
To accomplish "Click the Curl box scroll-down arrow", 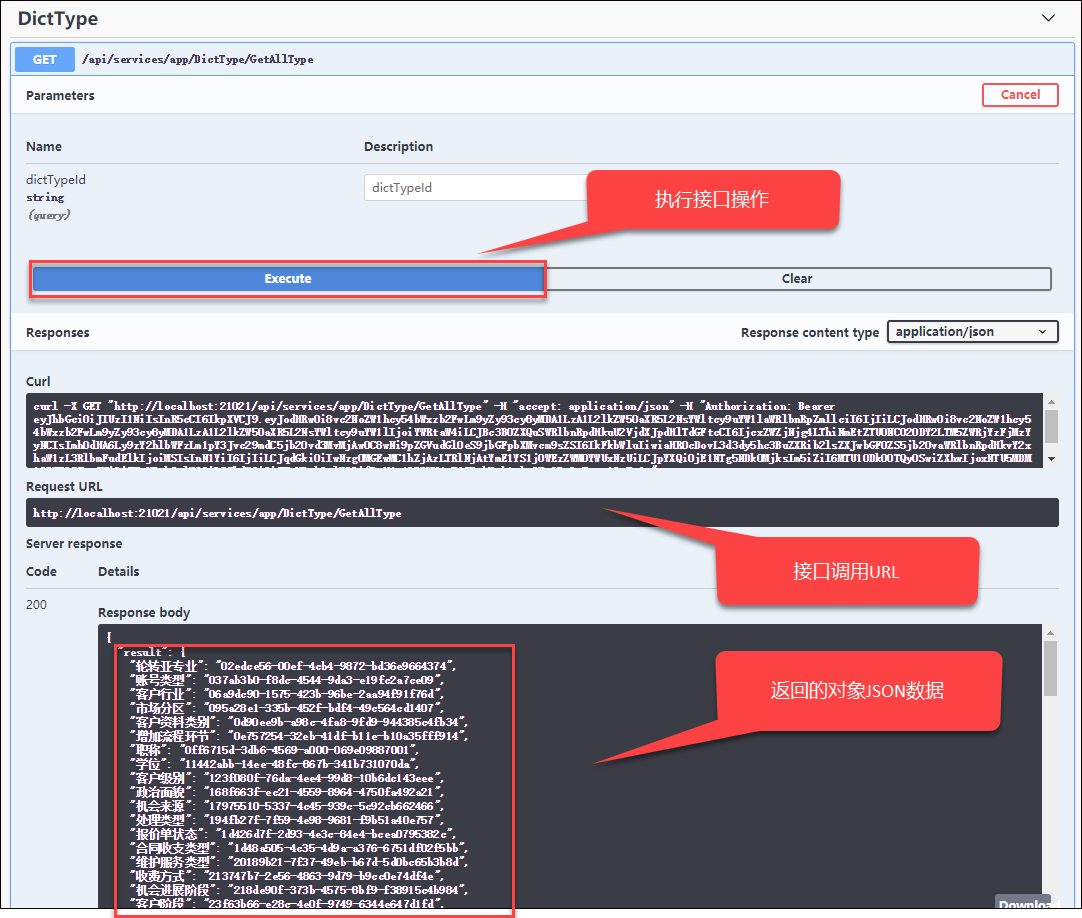I will click(x=1051, y=458).
